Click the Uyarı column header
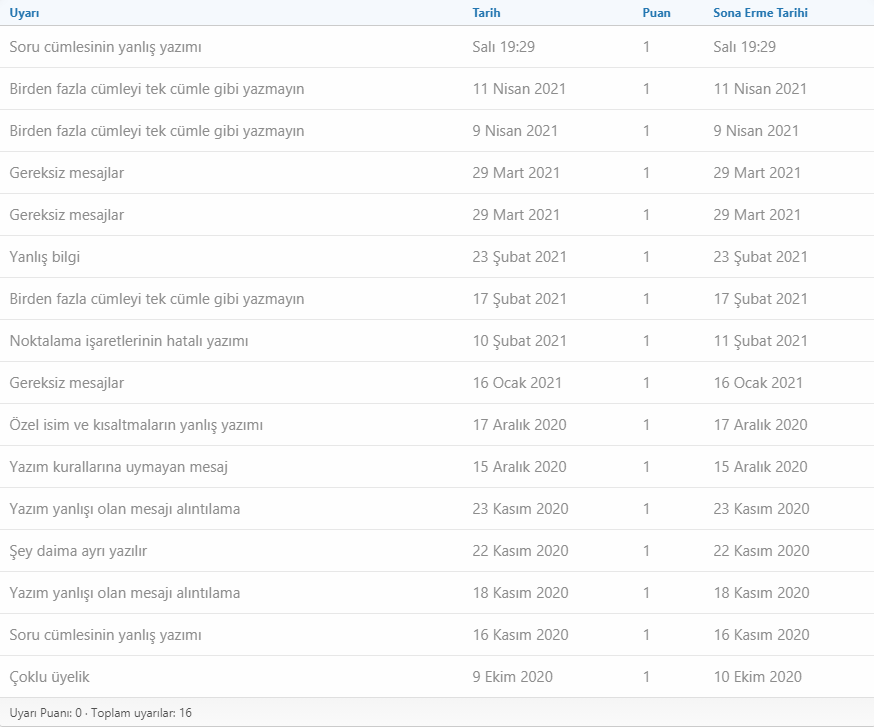This screenshot has width=874, height=727. (25, 13)
